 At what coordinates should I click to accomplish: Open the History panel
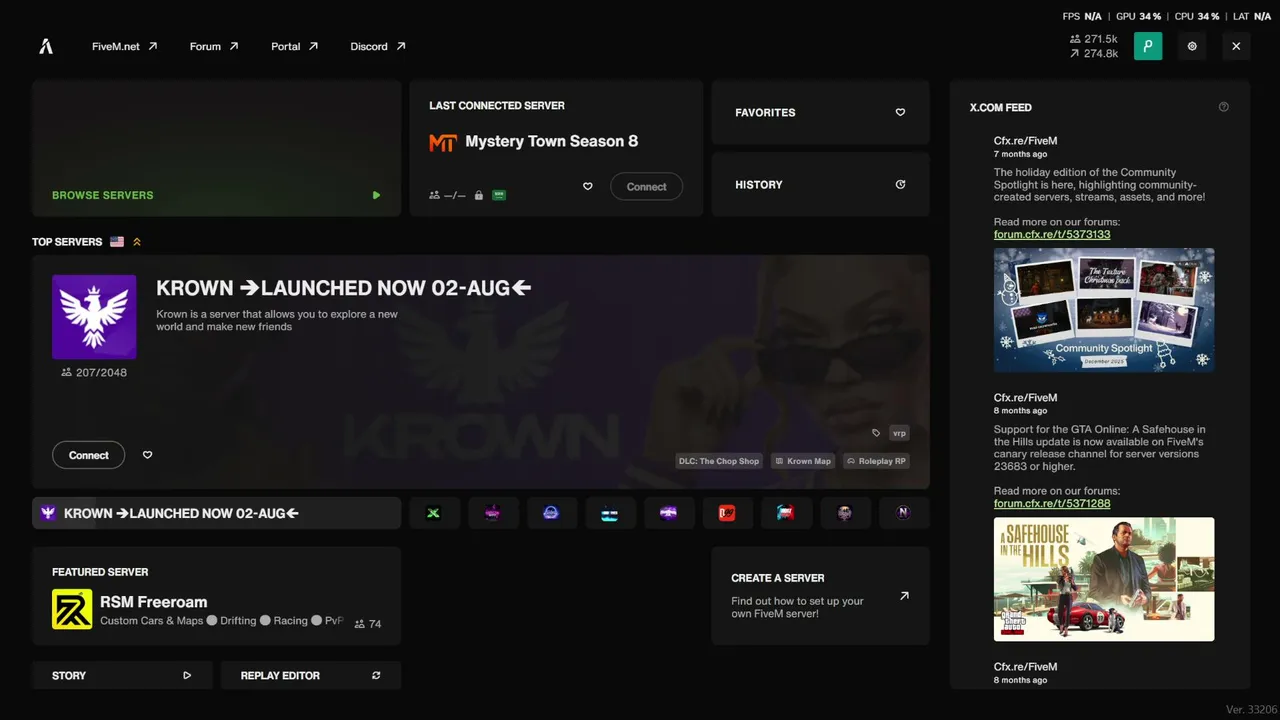coord(820,185)
